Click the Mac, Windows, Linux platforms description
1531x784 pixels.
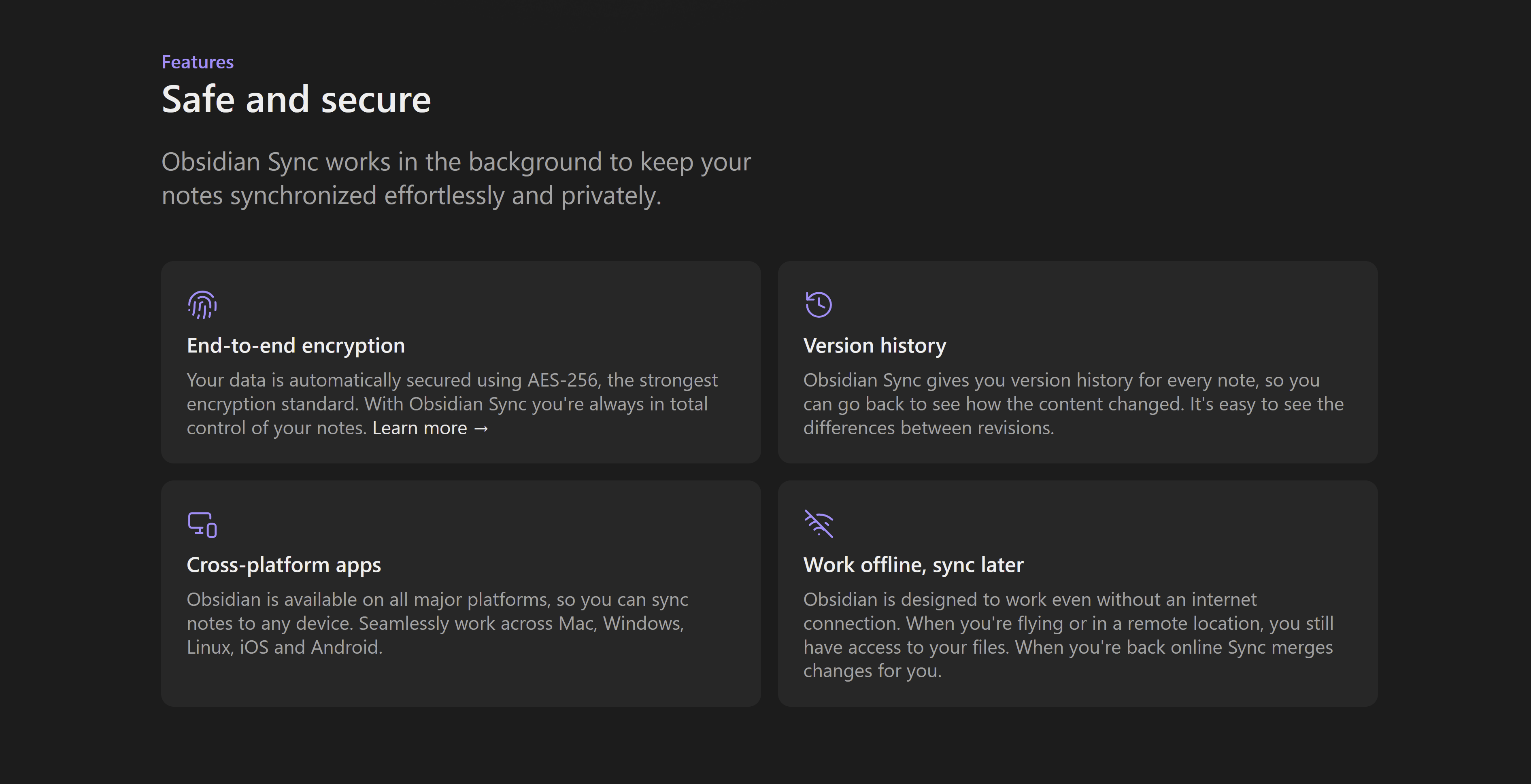438,623
